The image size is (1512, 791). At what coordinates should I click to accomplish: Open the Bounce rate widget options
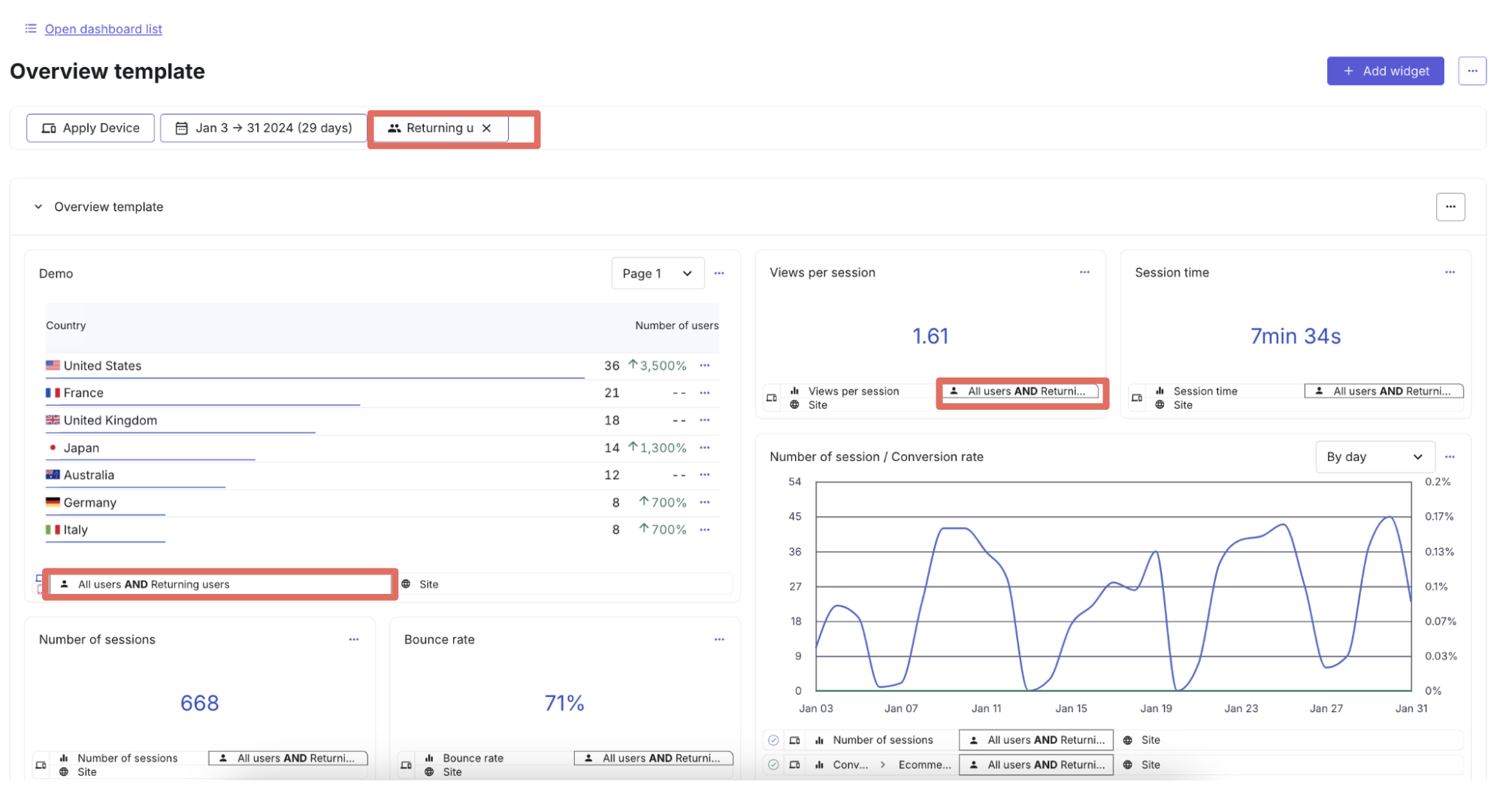[x=719, y=640]
